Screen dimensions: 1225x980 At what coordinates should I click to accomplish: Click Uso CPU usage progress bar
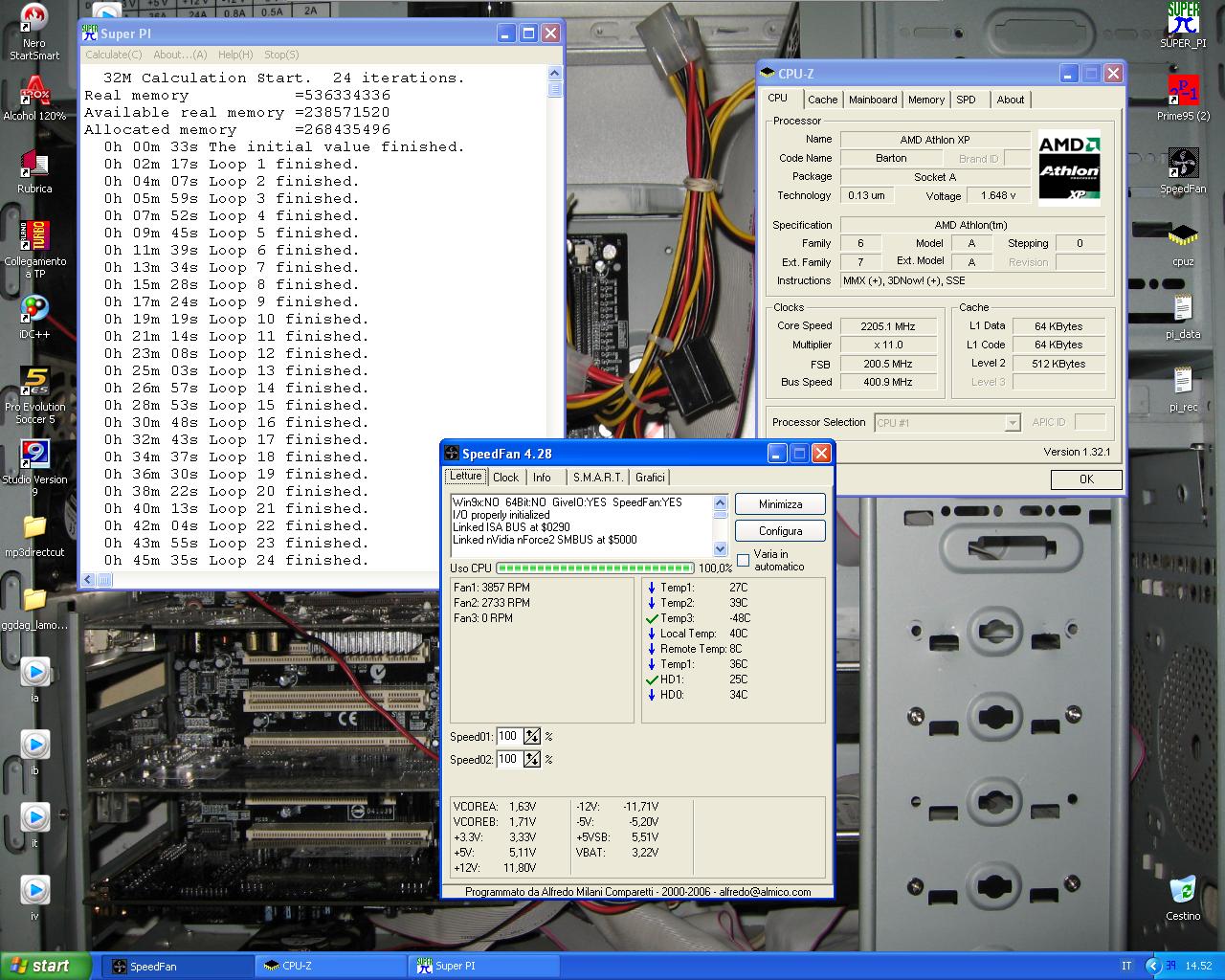point(594,568)
